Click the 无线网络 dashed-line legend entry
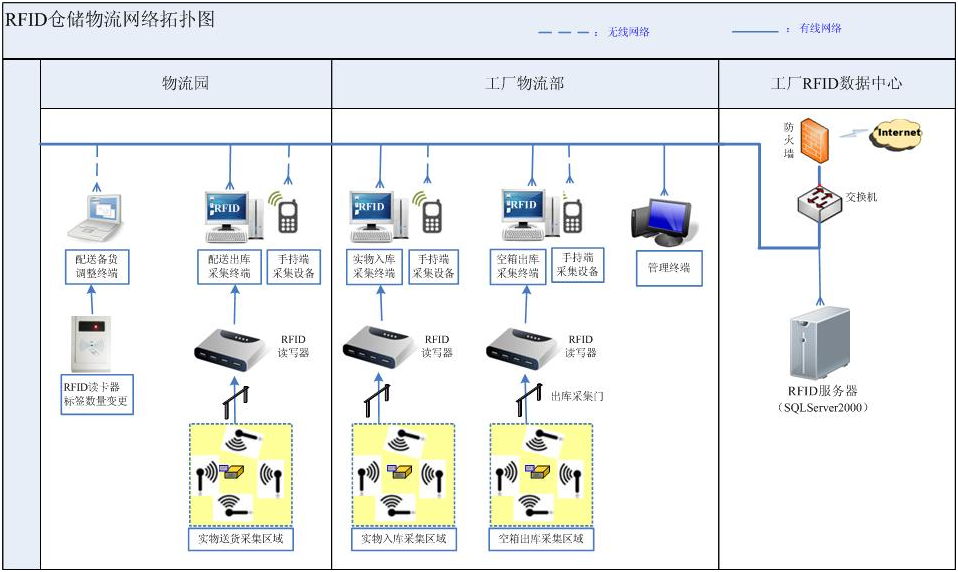The image size is (958, 572). pos(594,32)
